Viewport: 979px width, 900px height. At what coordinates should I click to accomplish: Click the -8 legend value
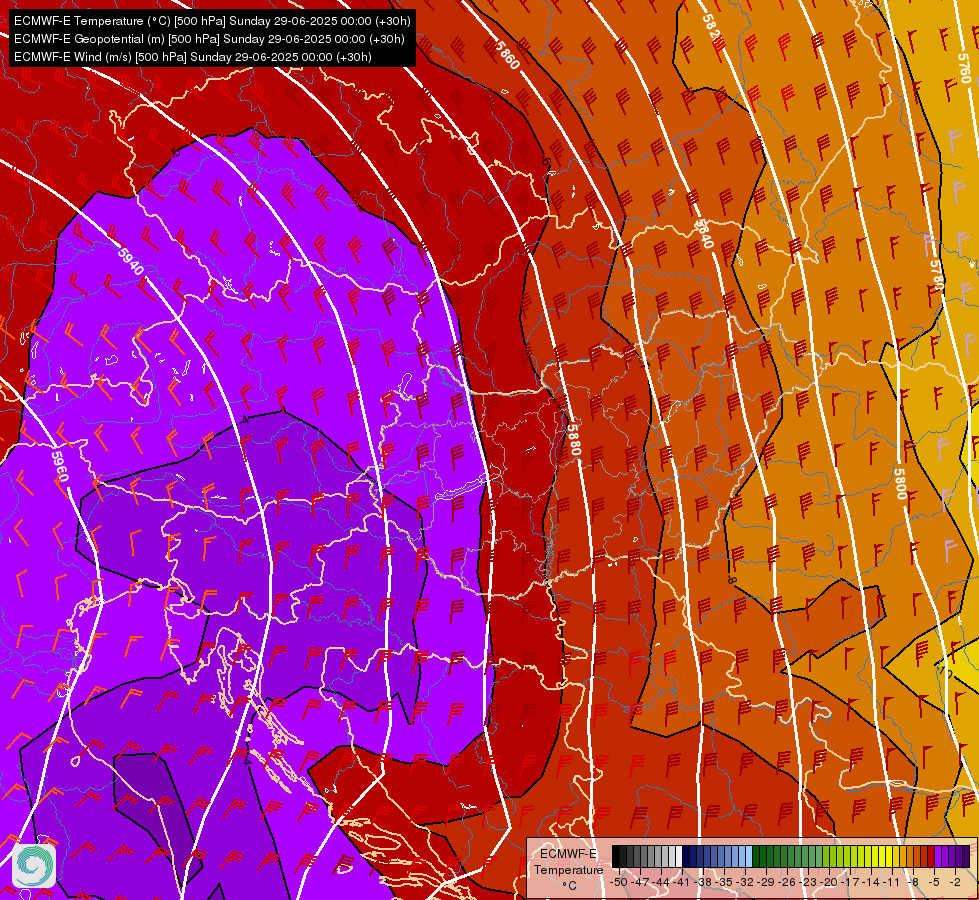(x=913, y=882)
